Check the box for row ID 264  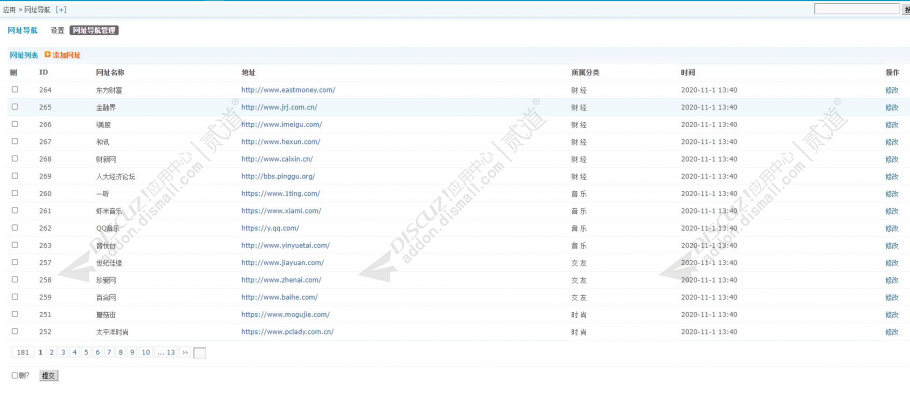pyautogui.click(x=15, y=89)
